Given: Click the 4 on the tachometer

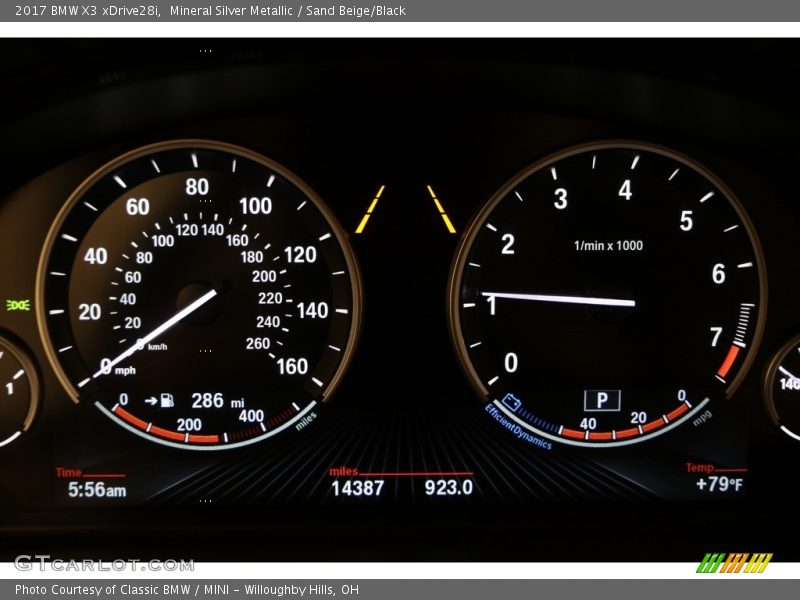Looking at the screenshot, I should (x=626, y=190).
